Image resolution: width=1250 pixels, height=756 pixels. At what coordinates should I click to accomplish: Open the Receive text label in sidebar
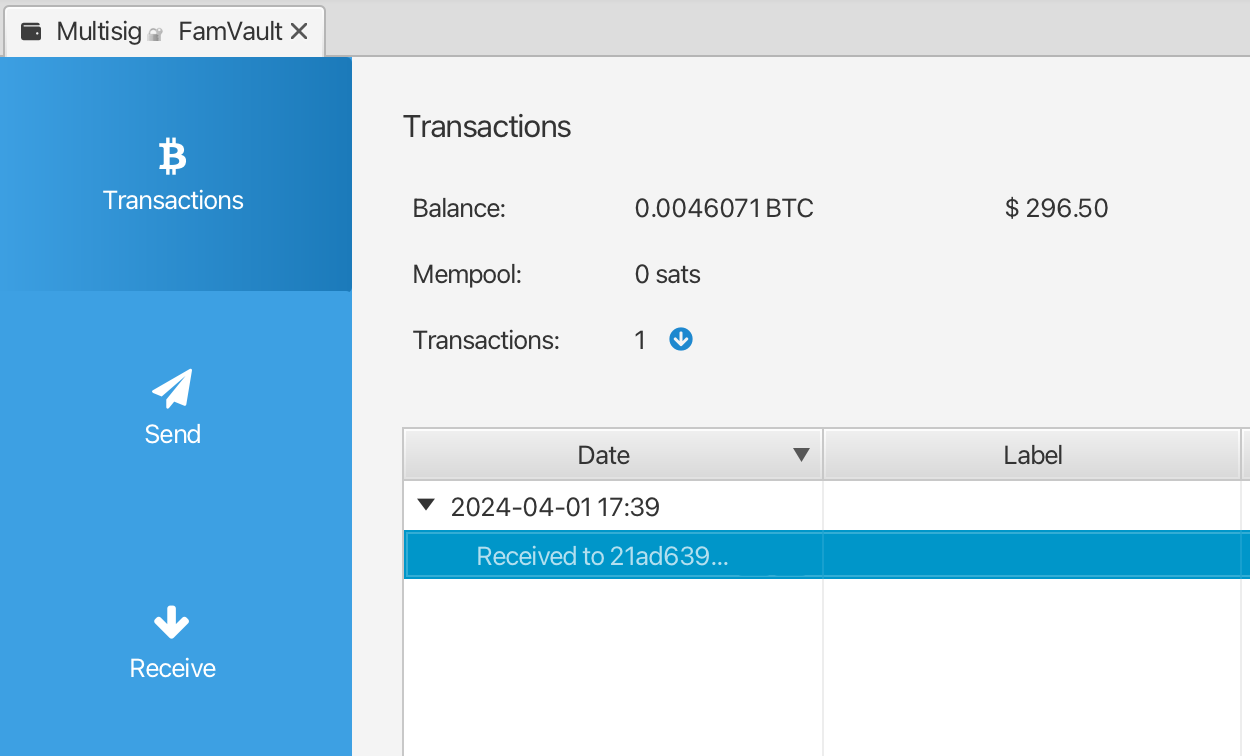[172, 668]
